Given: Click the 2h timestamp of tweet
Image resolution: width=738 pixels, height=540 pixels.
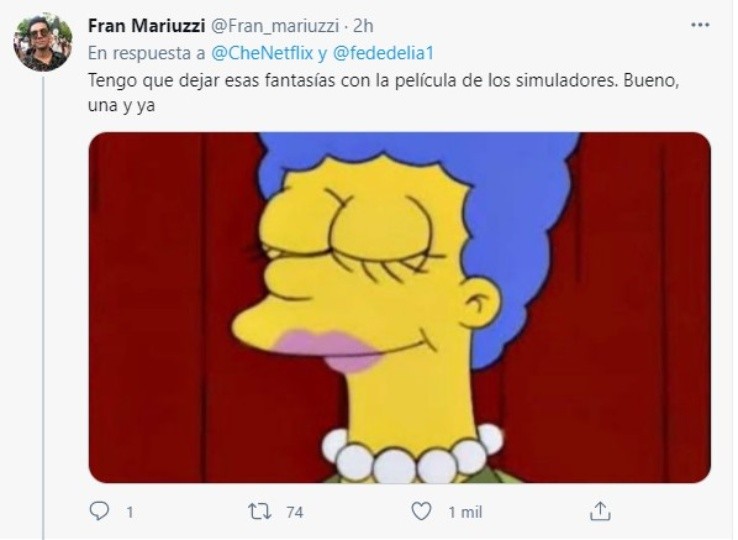Looking at the screenshot, I should (363, 26).
